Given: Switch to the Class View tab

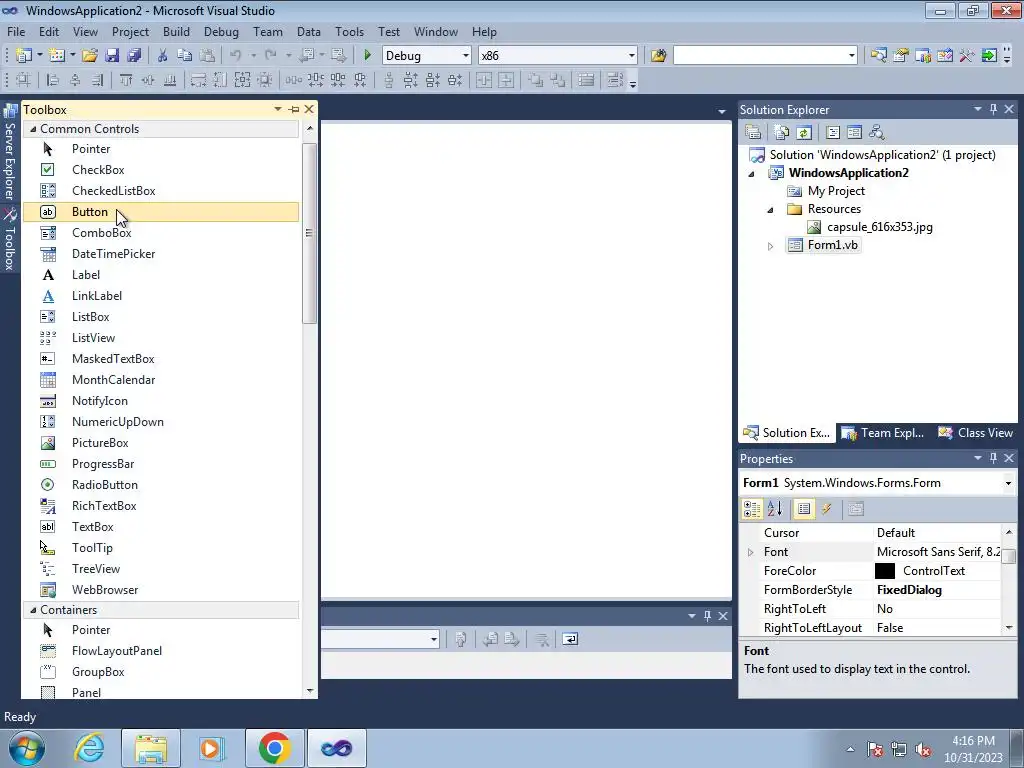Looking at the screenshot, I should click(x=976, y=433).
